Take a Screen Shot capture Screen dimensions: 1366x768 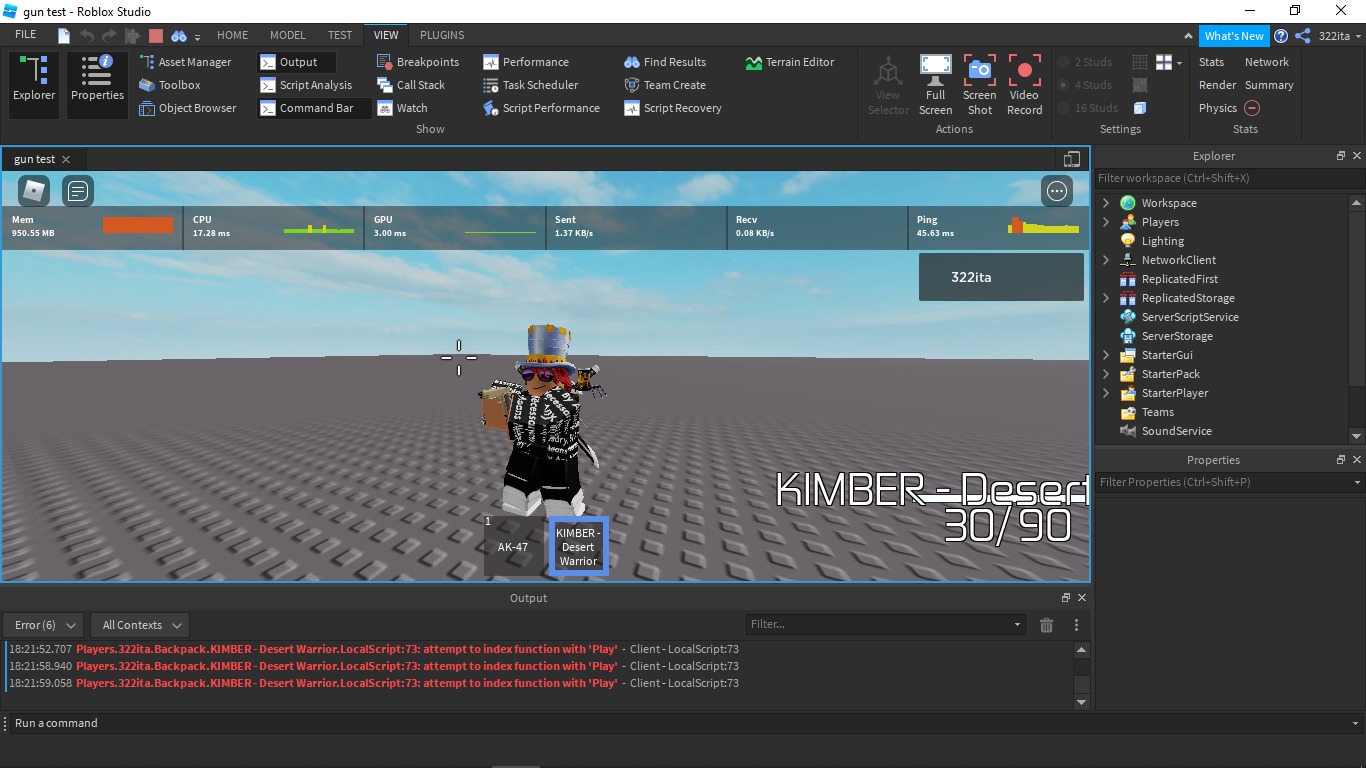(x=979, y=84)
